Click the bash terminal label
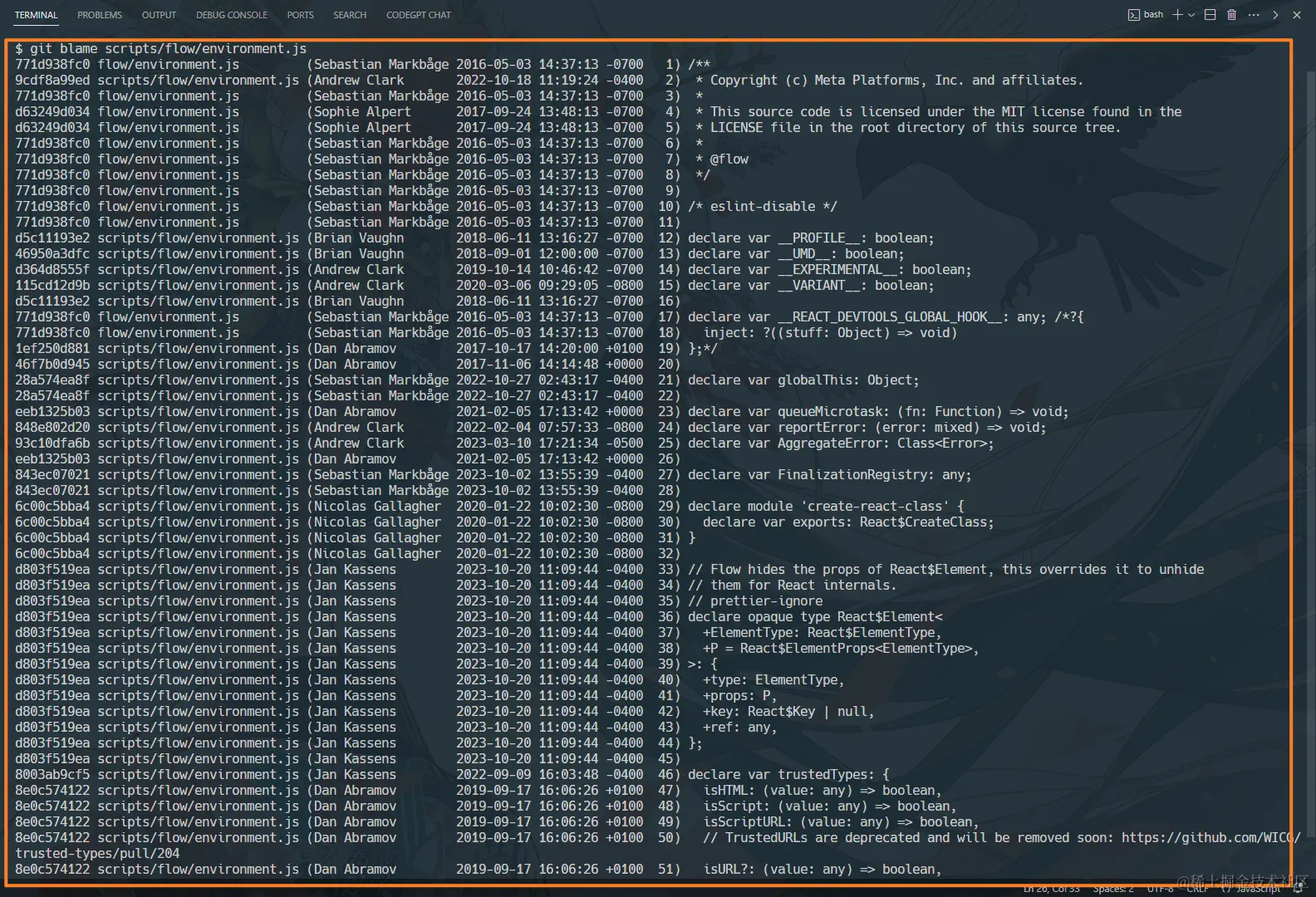 pos(1153,15)
